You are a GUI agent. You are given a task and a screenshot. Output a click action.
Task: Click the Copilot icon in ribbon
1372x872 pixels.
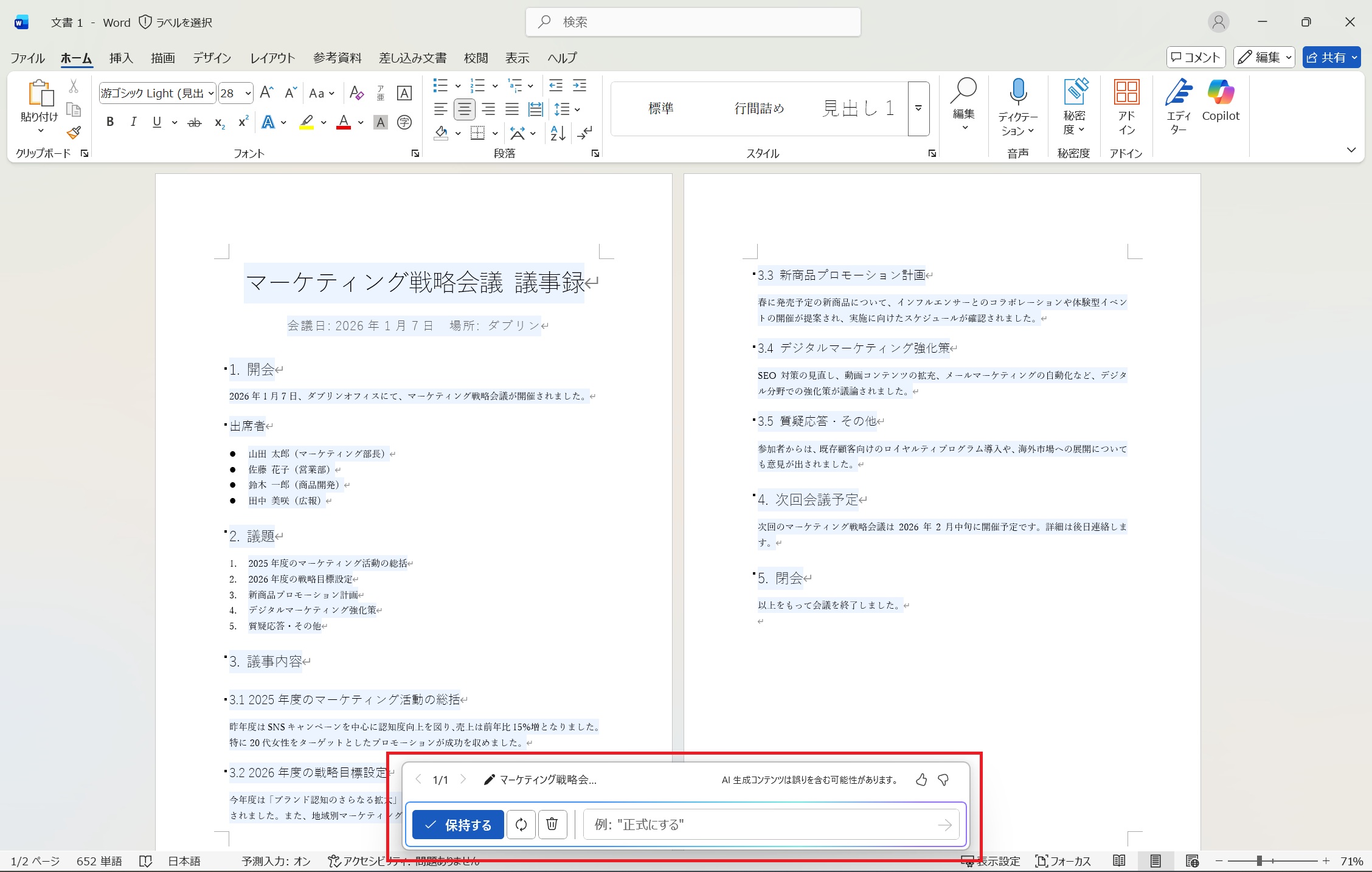point(1220,92)
